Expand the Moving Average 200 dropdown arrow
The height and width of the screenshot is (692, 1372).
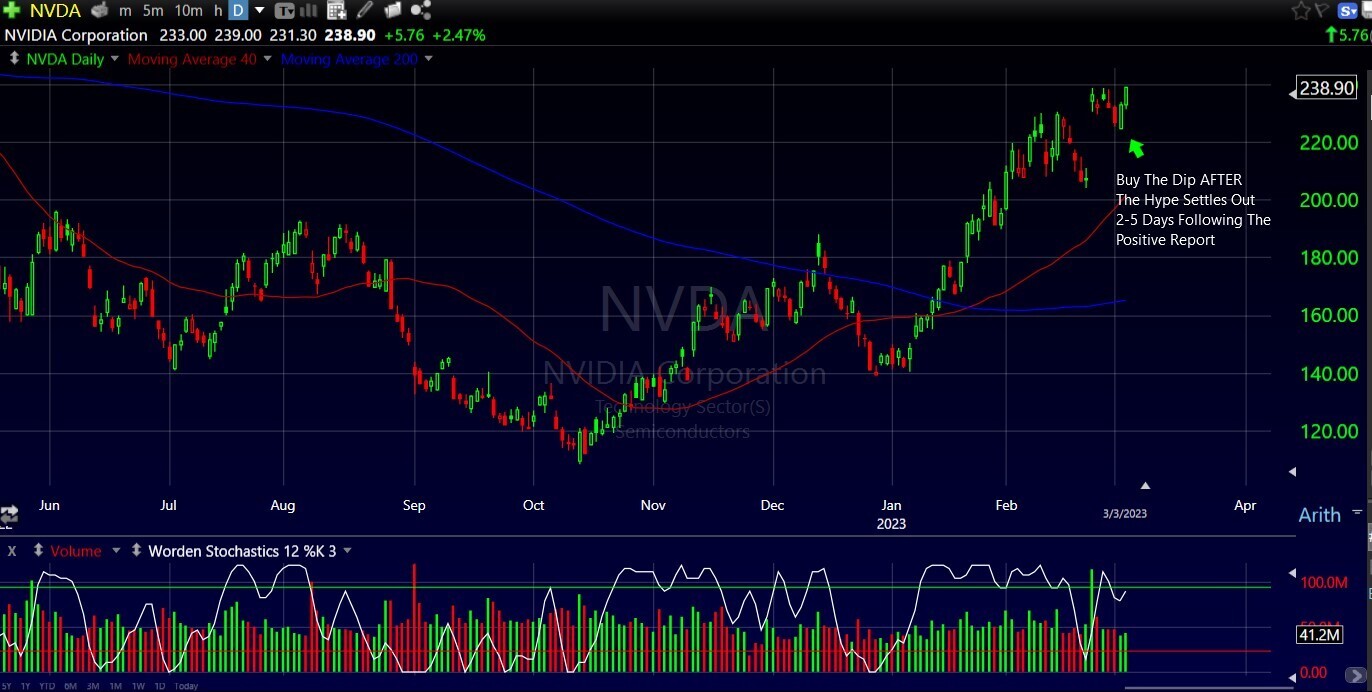tap(429, 59)
